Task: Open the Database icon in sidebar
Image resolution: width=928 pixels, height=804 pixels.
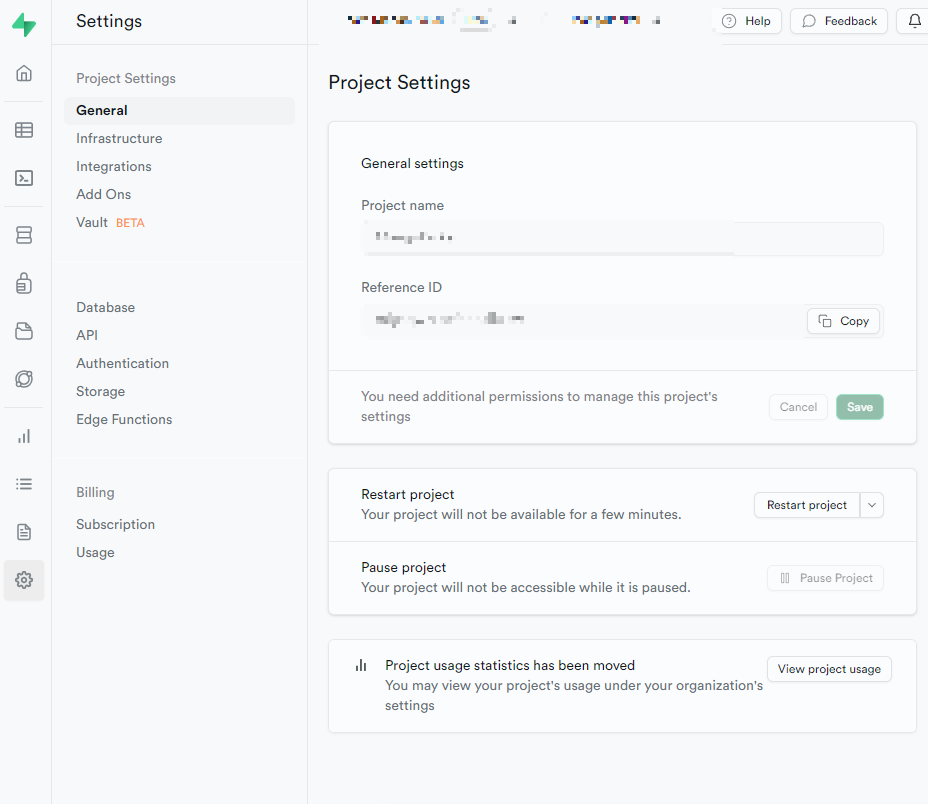Action: pos(24,235)
